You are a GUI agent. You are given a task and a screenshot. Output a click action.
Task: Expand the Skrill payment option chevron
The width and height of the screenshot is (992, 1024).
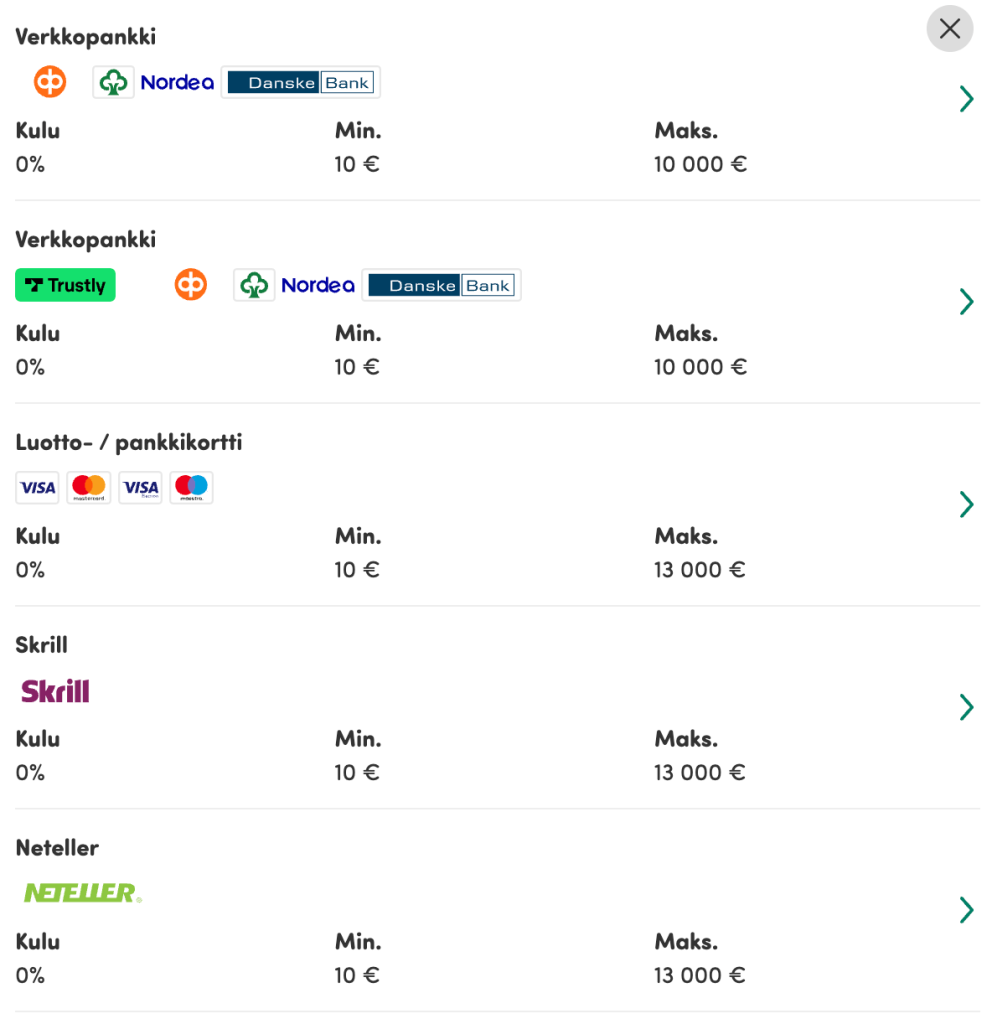967,707
